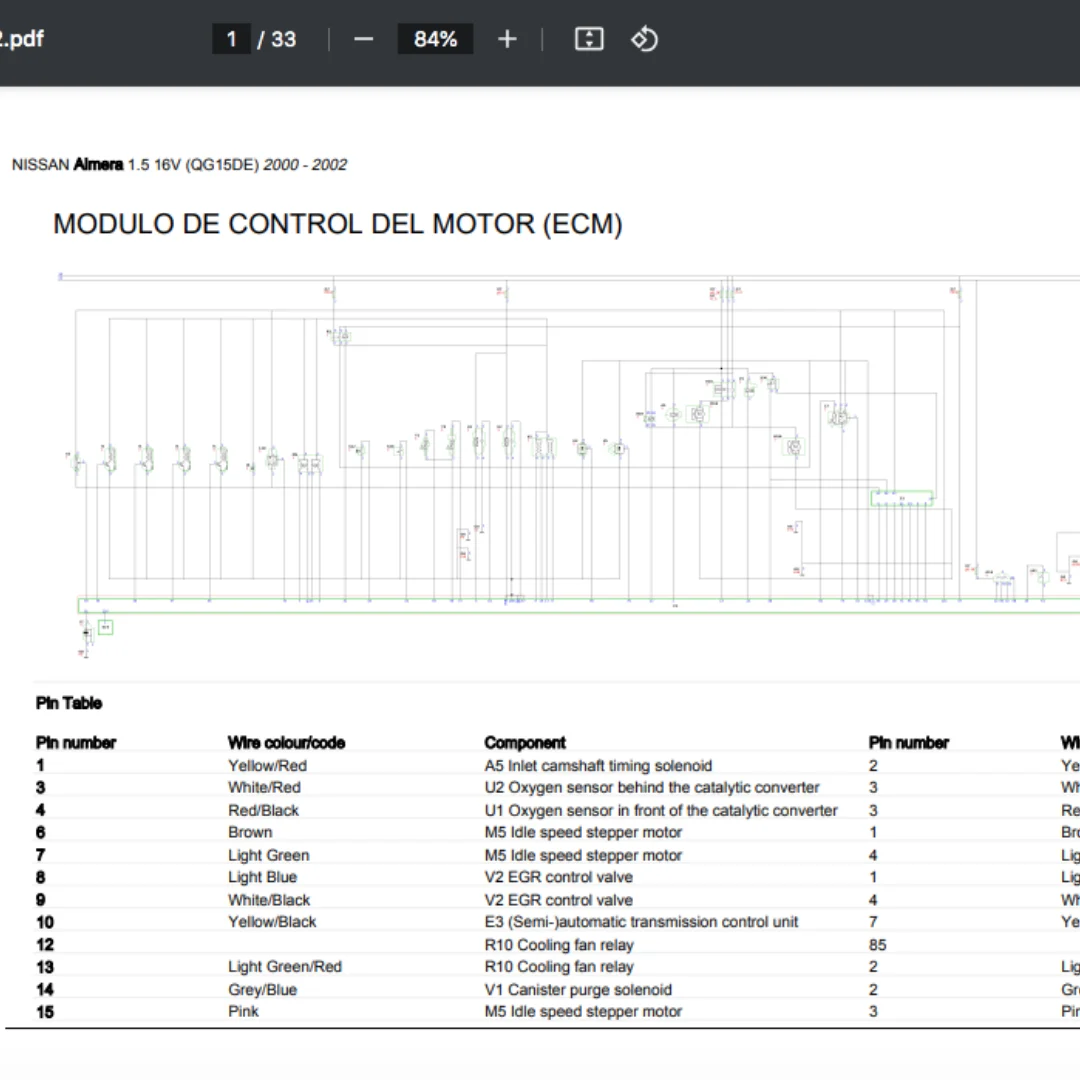Select wire colour 'Grey/Blue' cell
This screenshot has width=1080, height=1080.
[x=262, y=989]
